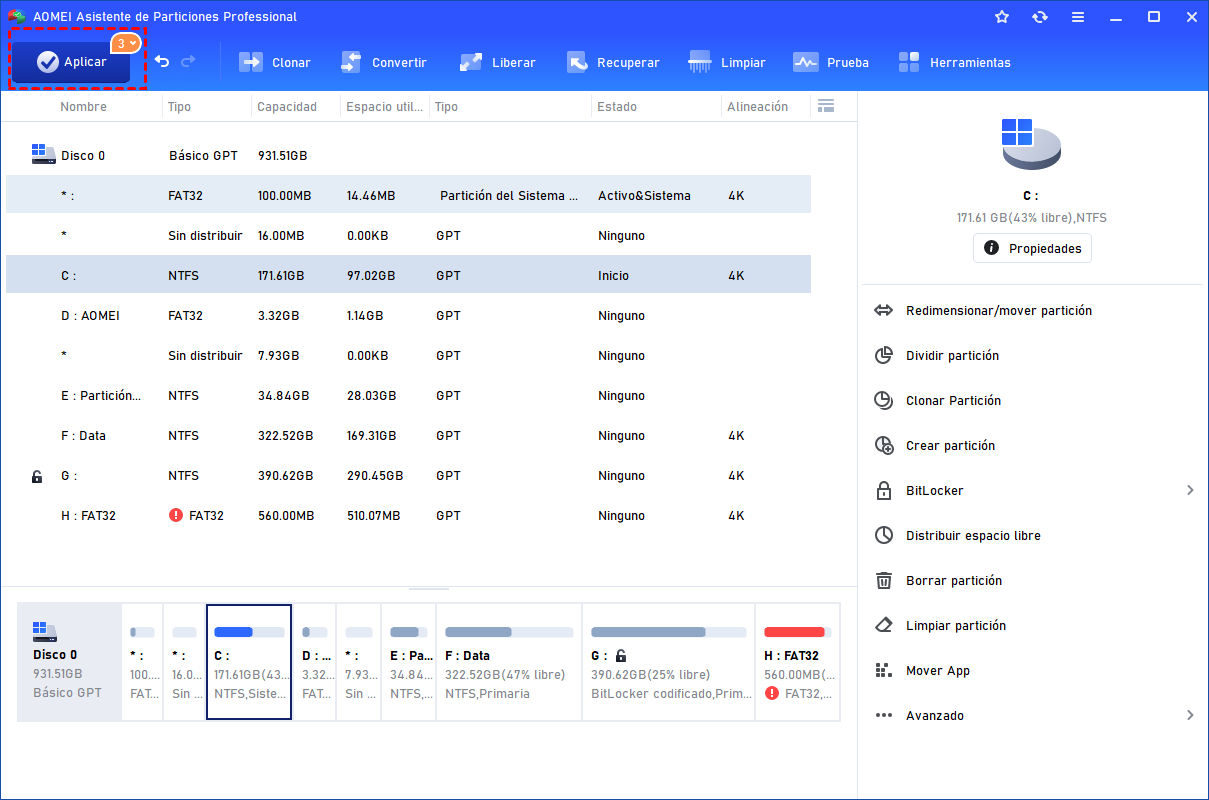The height and width of the screenshot is (800, 1209).
Task: Select the 16.00MB Sin distribuir row
Action: point(408,236)
